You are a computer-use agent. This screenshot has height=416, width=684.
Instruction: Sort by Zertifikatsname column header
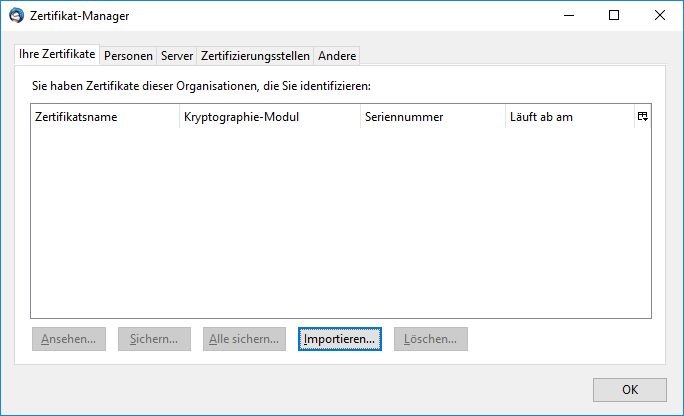pos(104,117)
